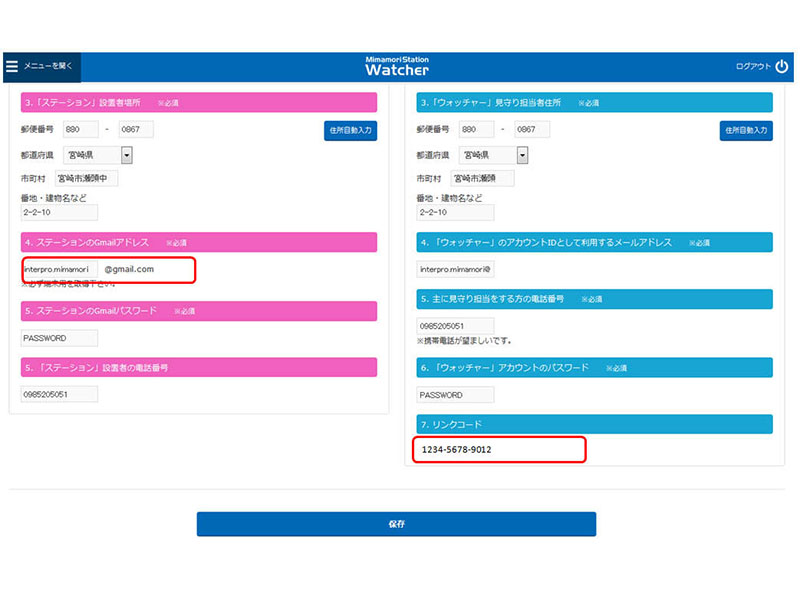Click the station Gmail address field
Screen dimensions: 800x600
point(60,269)
